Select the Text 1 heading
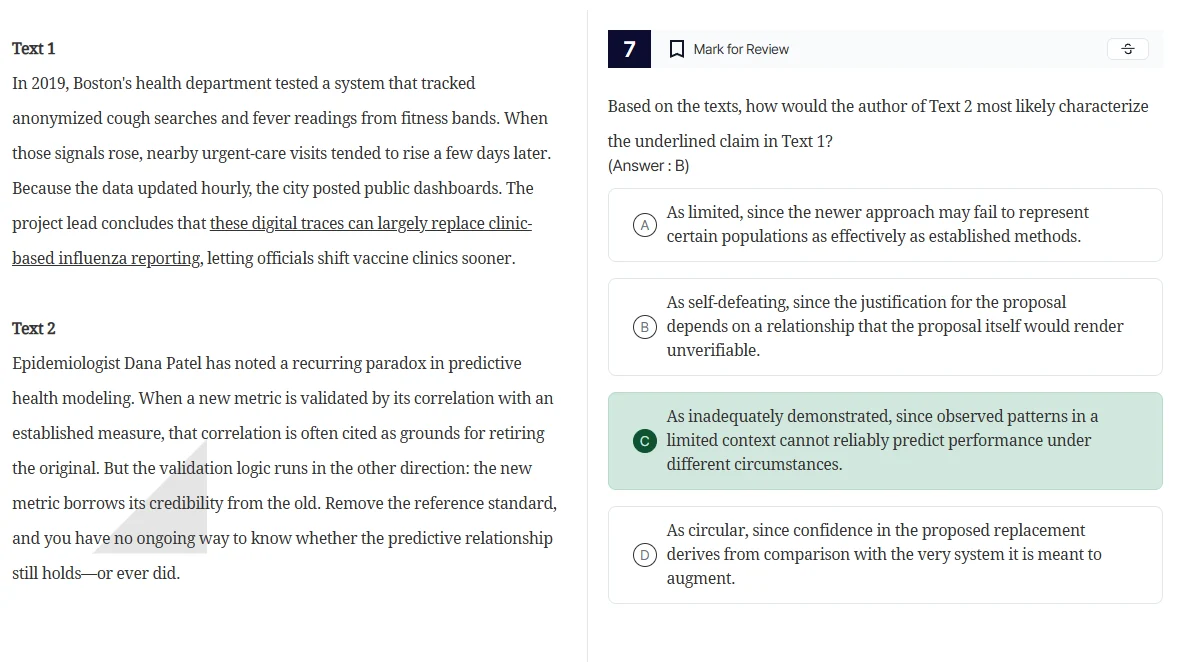Screen dimensions: 1184x662 pyautogui.click(x=33, y=48)
